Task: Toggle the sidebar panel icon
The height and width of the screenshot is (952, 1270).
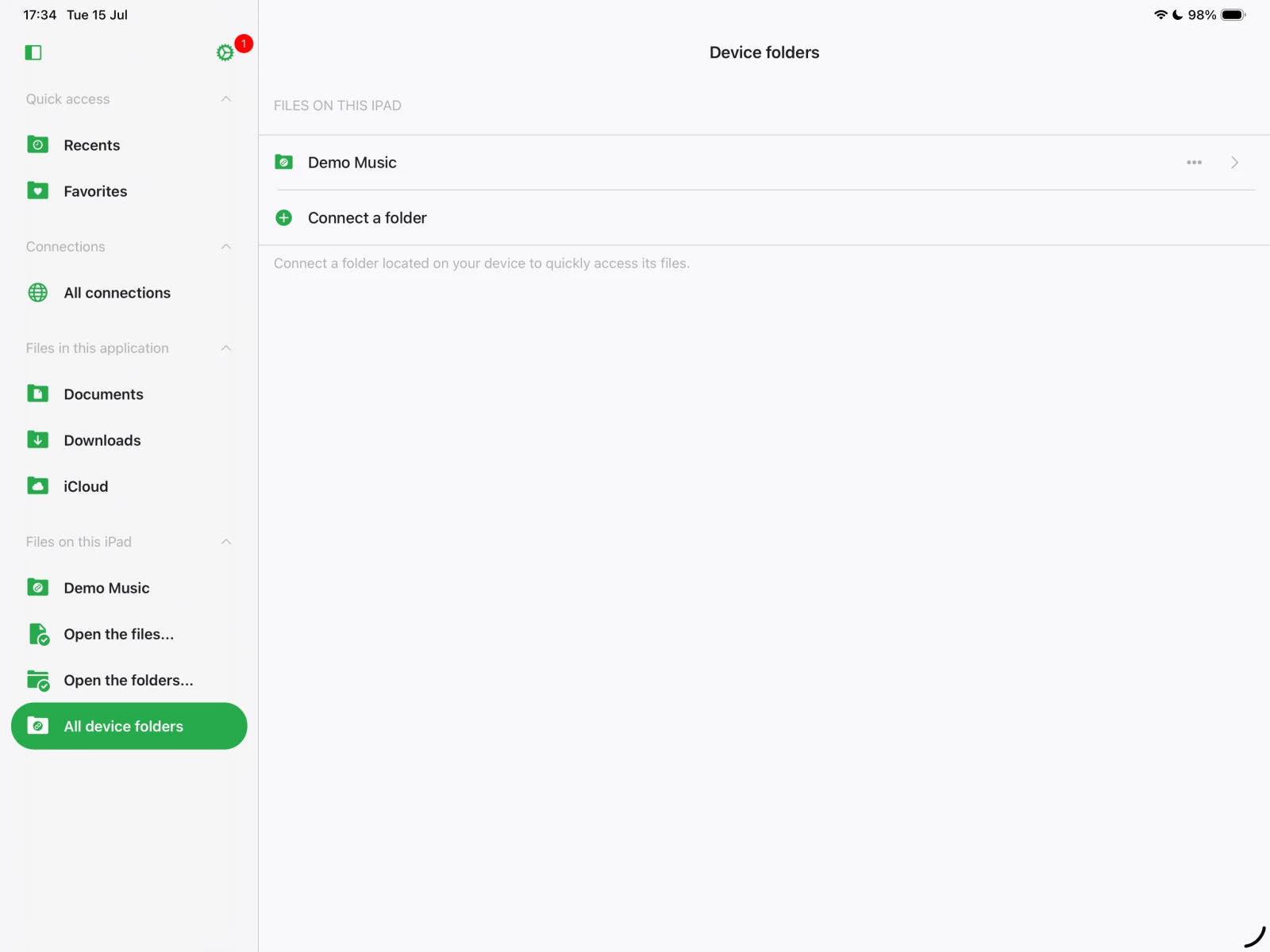Action: [33, 52]
